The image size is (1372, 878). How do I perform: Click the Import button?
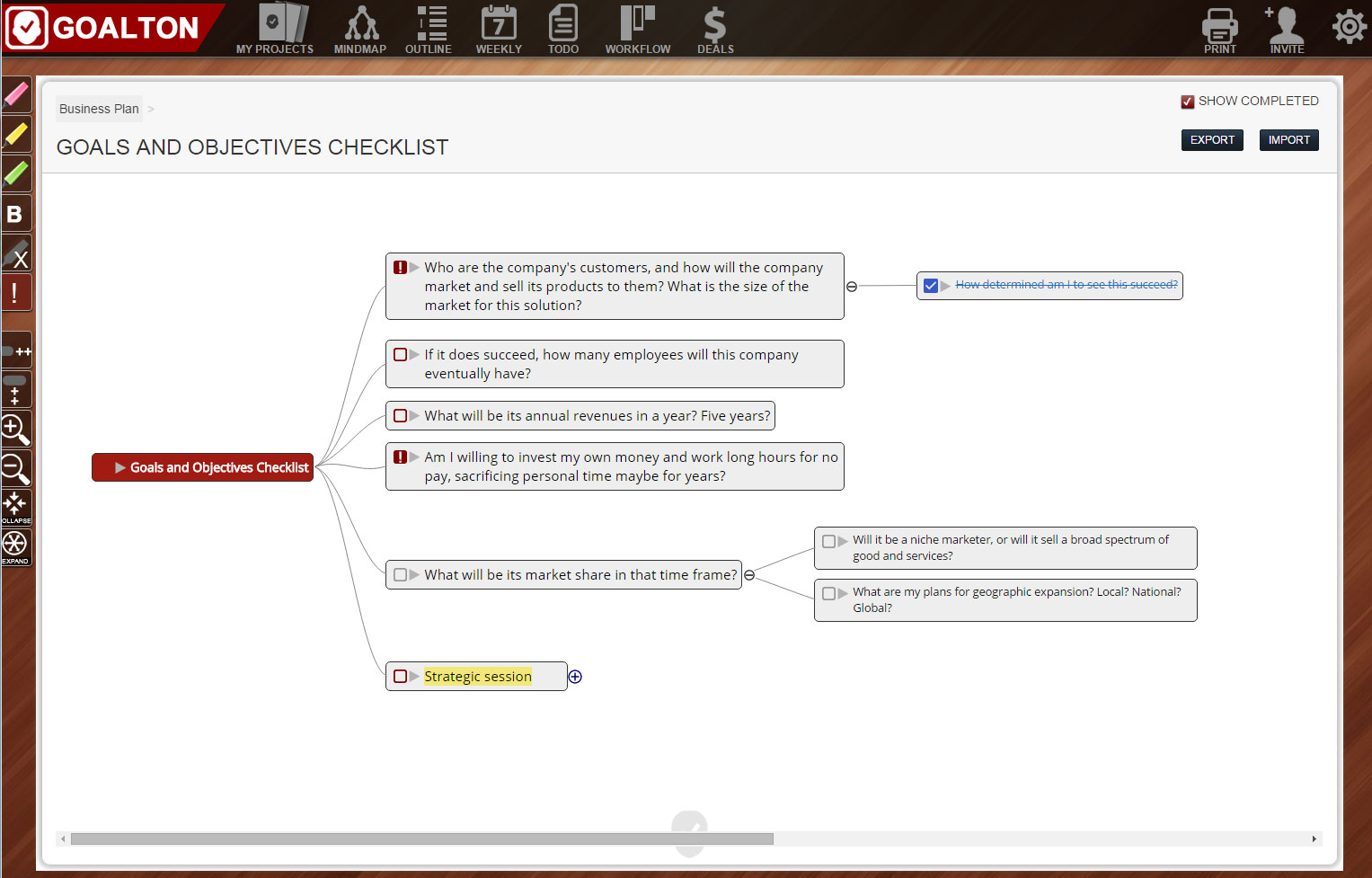[1288, 140]
